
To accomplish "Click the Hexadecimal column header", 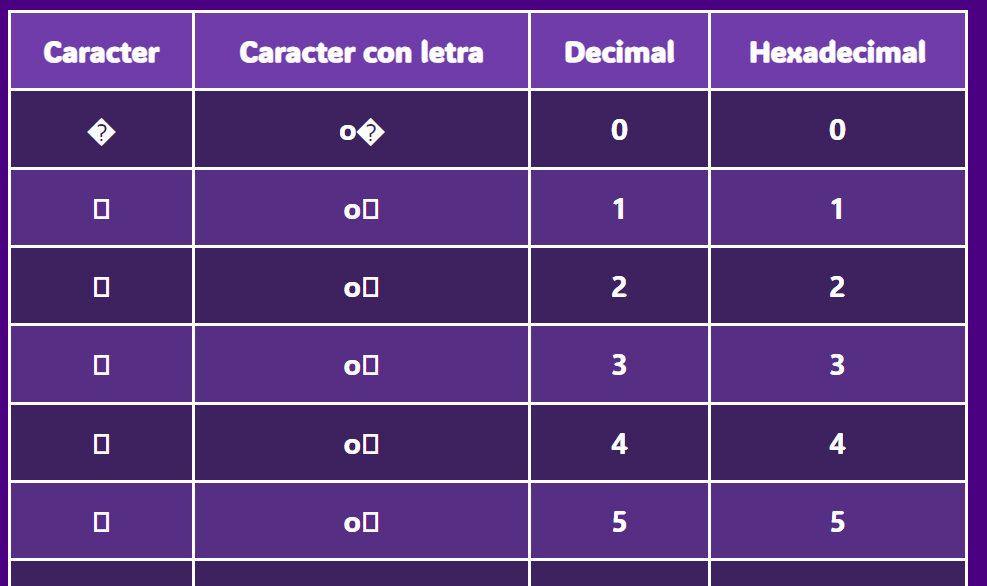I will pyautogui.click(x=837, y=52).
